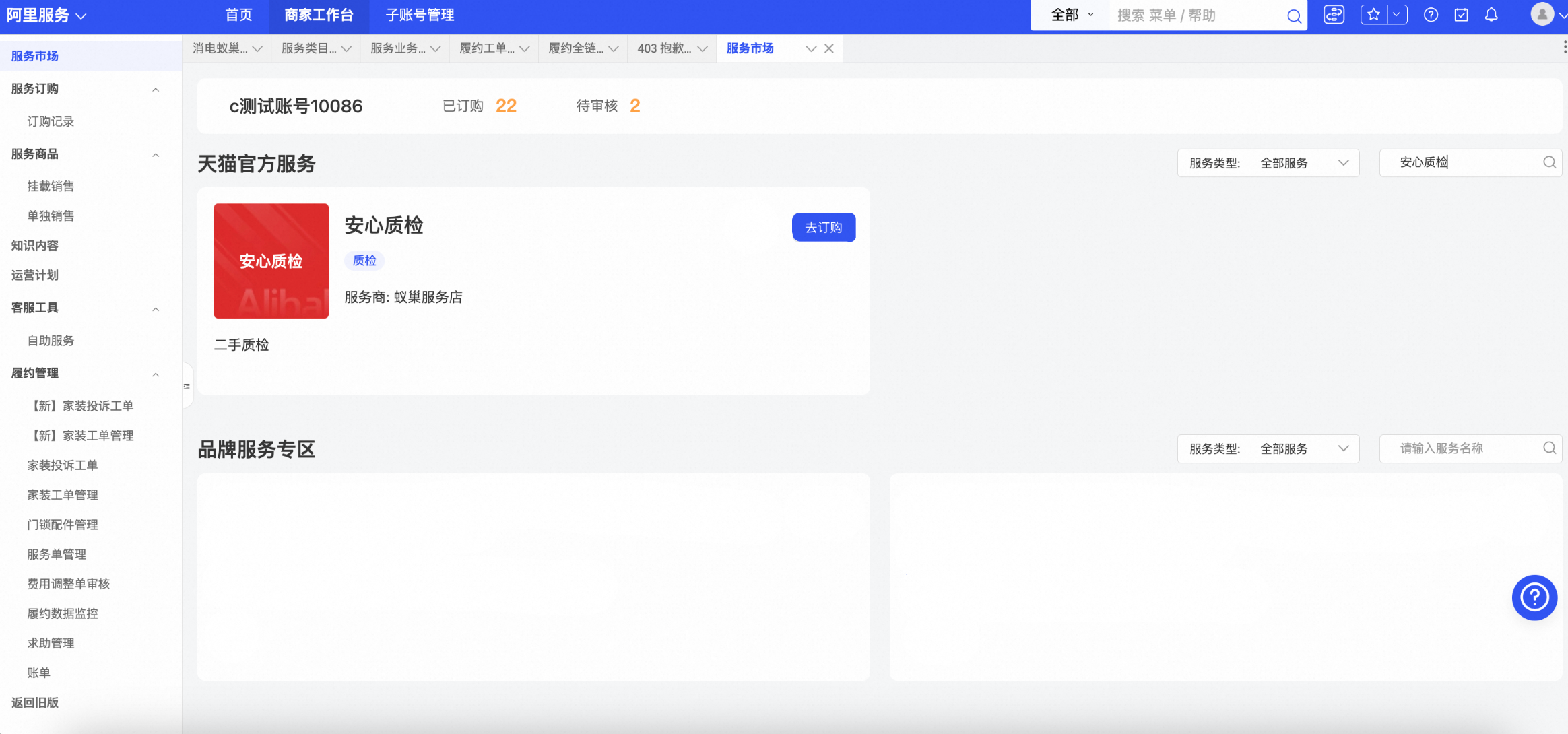This screenshot has width=1568, height=734.
Task: Open 挂载销售 in sidebar
Action: coord(51,187)
